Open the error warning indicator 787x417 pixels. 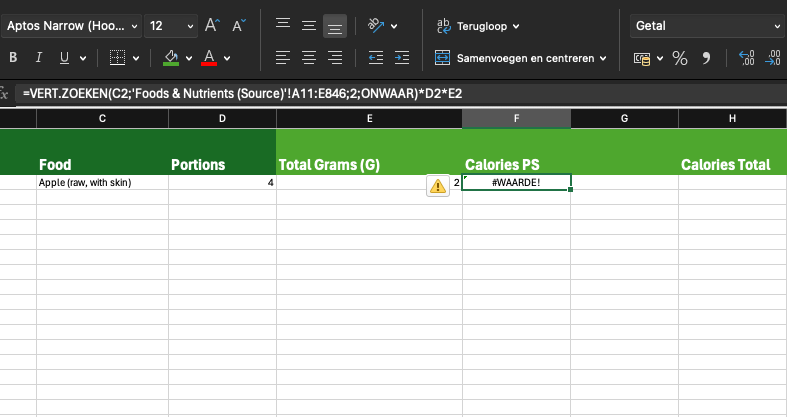pyautogui.click(x=438, y=186)
